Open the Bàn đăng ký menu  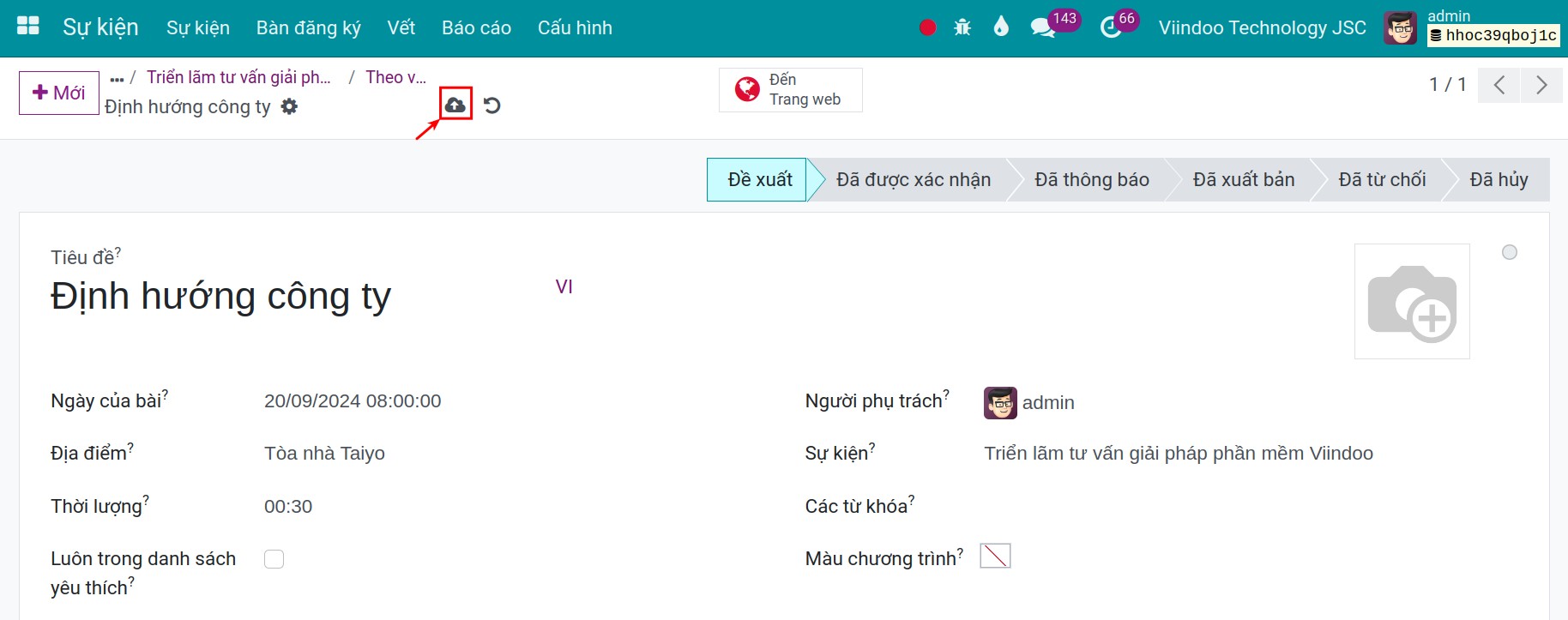[x=309, y=27]
